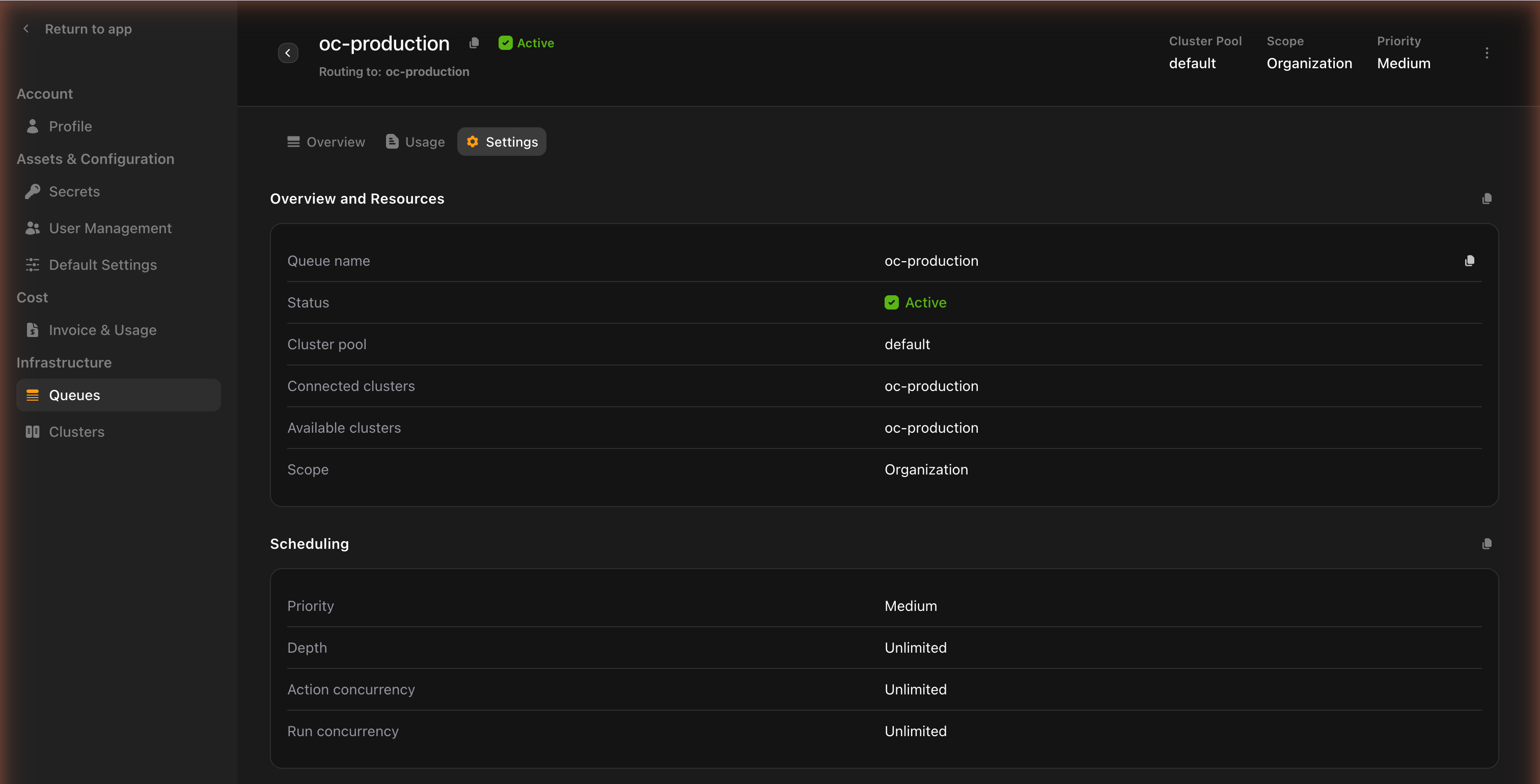Go back with the queue header chevron button
Screen dimensions: 1540x784
pos(288,52)
